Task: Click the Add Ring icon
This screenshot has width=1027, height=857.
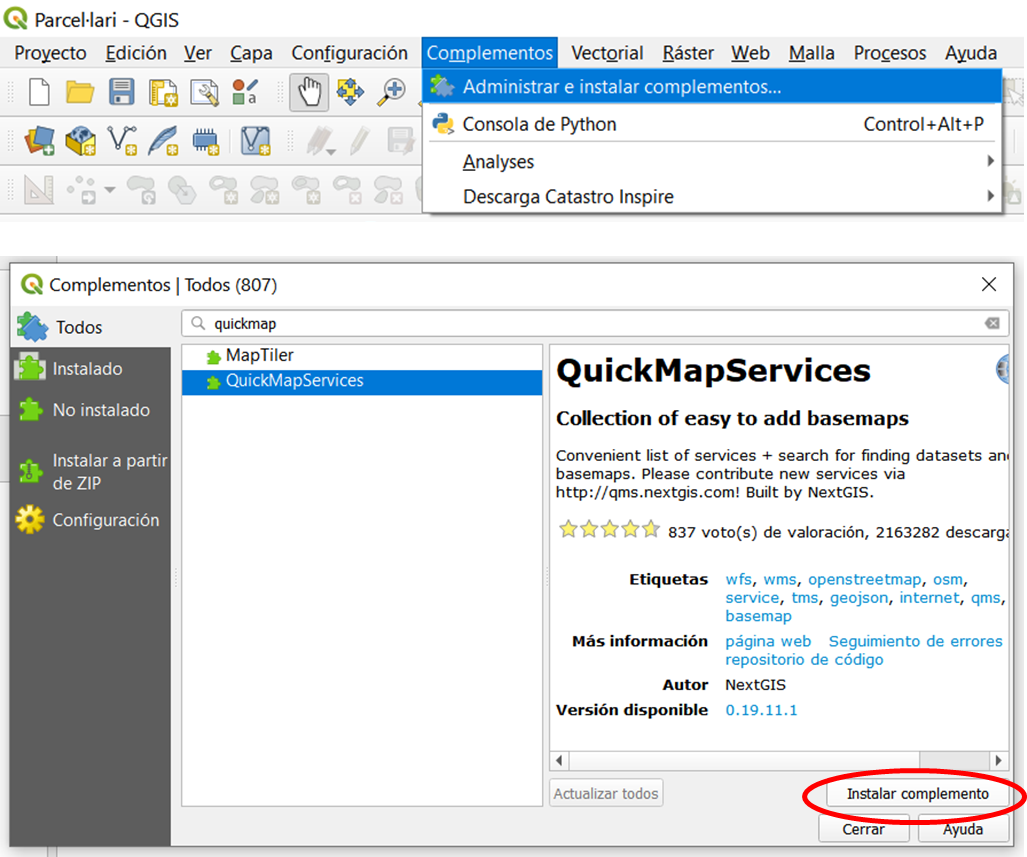Action: [x=223, y=191]
